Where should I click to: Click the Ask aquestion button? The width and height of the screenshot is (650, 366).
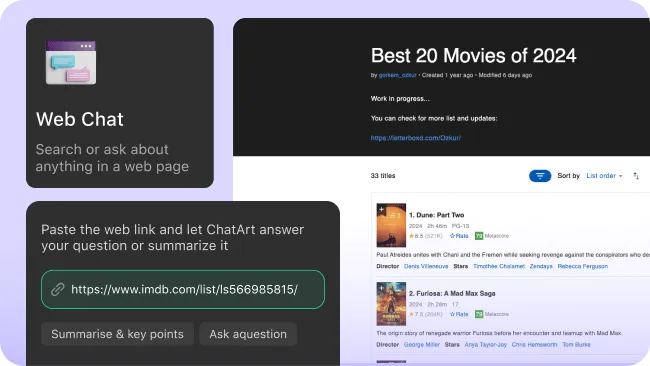tap(248, 334)
